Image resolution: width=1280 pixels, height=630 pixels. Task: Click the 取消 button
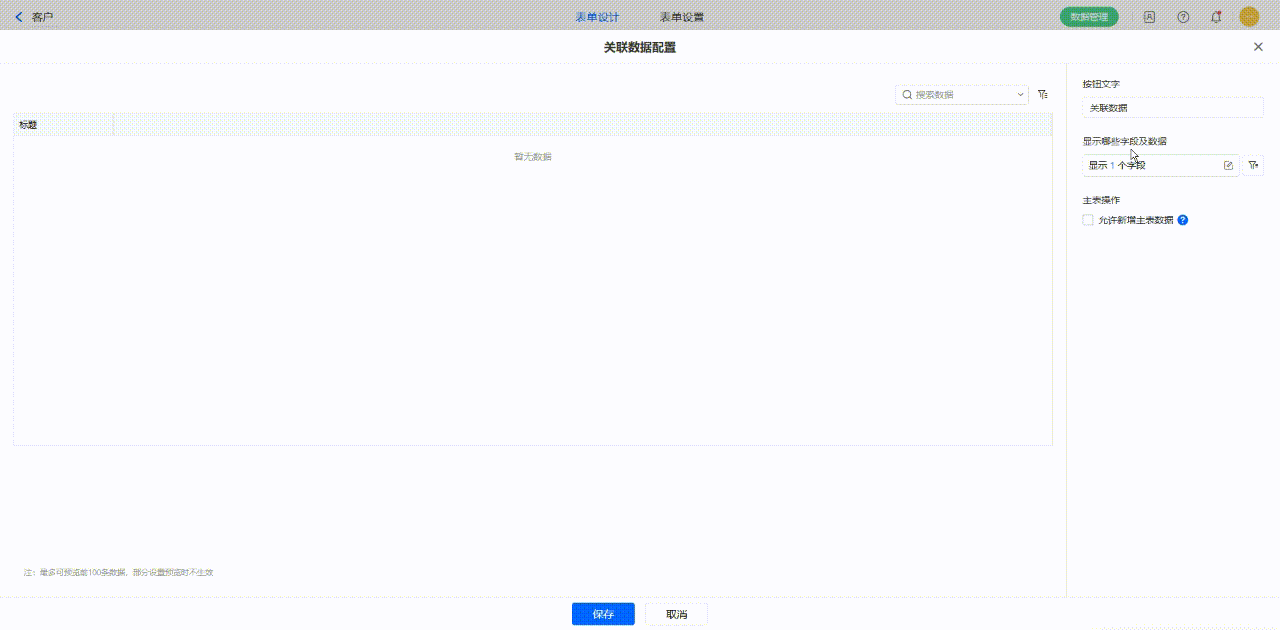pyautogui.click(x=676, y=614)
